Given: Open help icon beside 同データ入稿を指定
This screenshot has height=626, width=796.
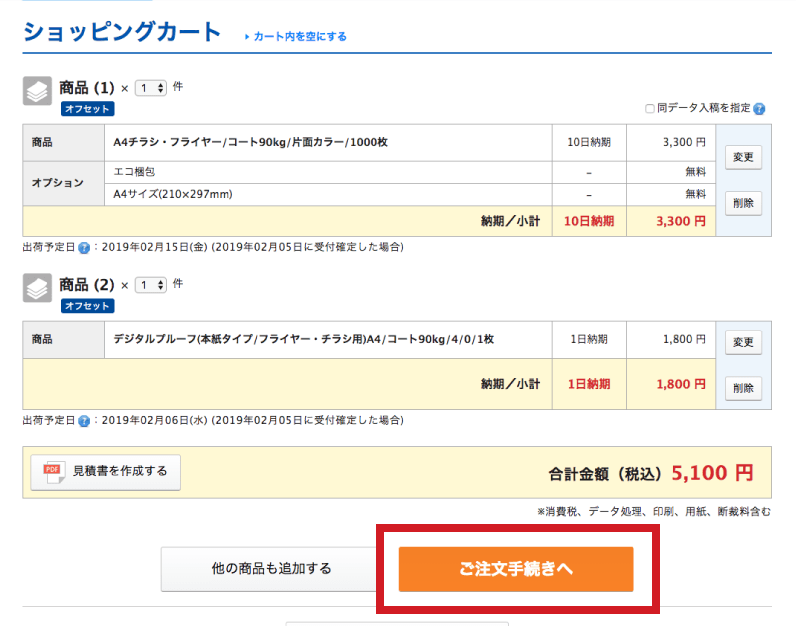Looking at the screenshot, I should point(760,109).
